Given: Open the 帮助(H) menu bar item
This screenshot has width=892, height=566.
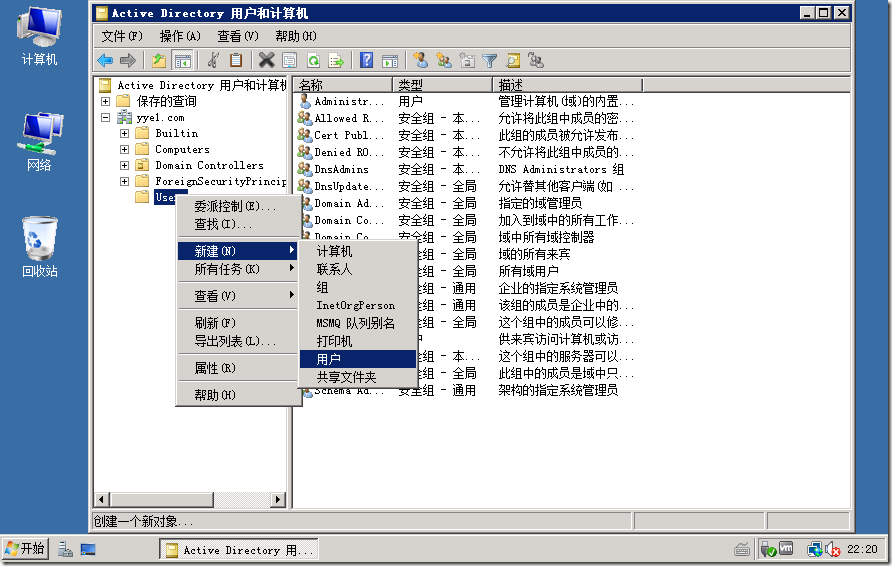Looking at the screenshot, I should (x=296, y=36).
